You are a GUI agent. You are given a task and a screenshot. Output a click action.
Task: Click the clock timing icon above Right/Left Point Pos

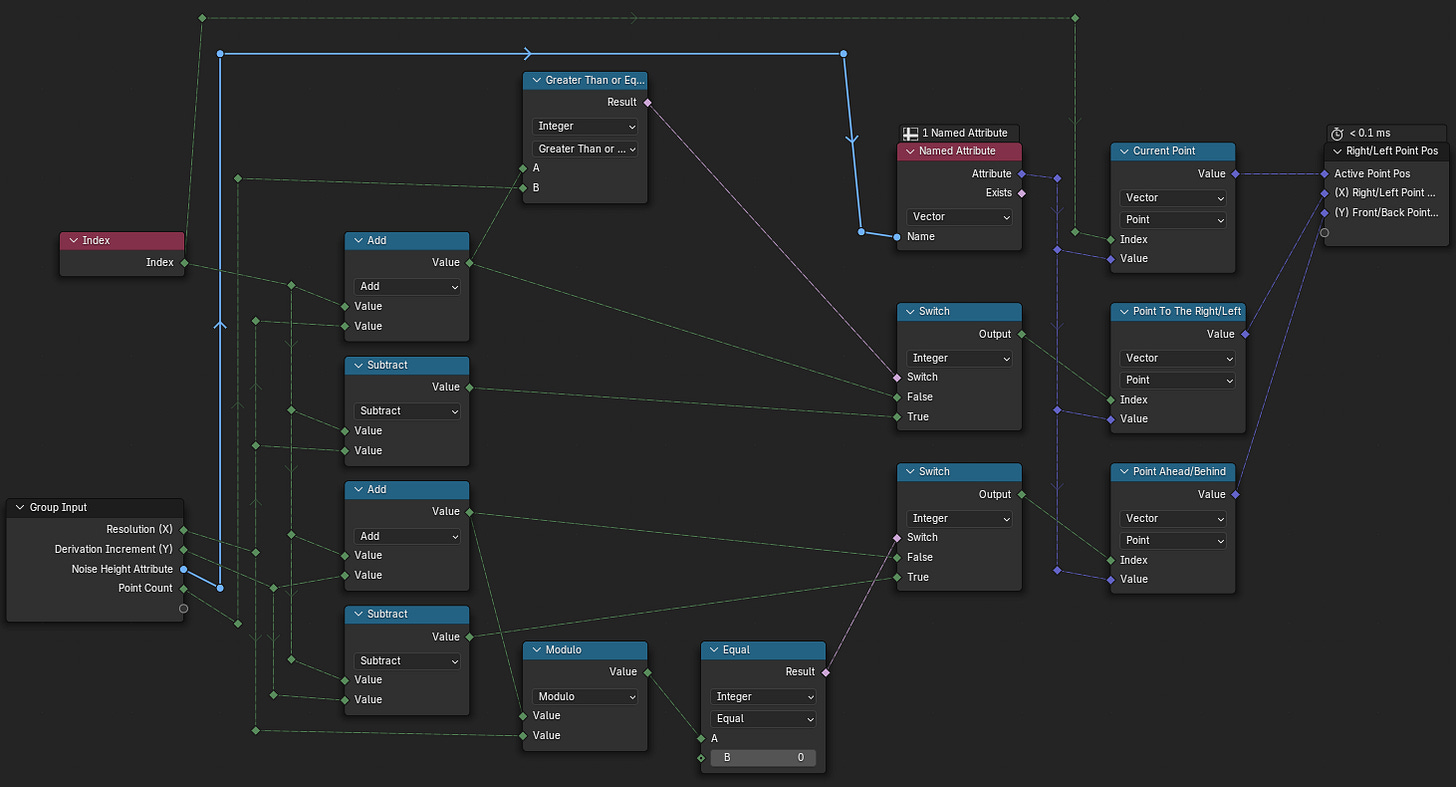(1337, 133)
